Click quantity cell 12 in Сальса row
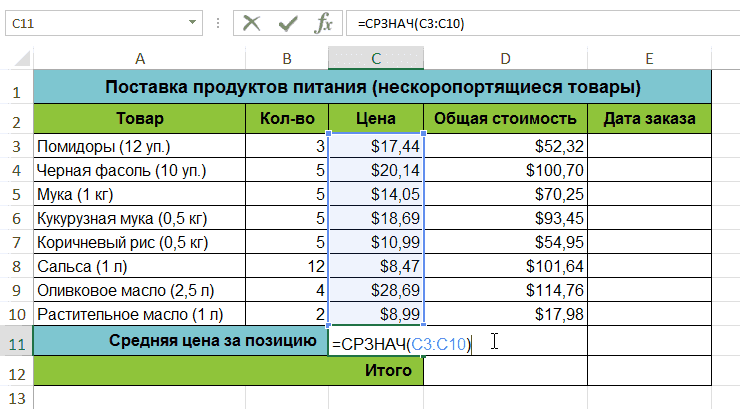The image size is (740, 409). point(287,267)
